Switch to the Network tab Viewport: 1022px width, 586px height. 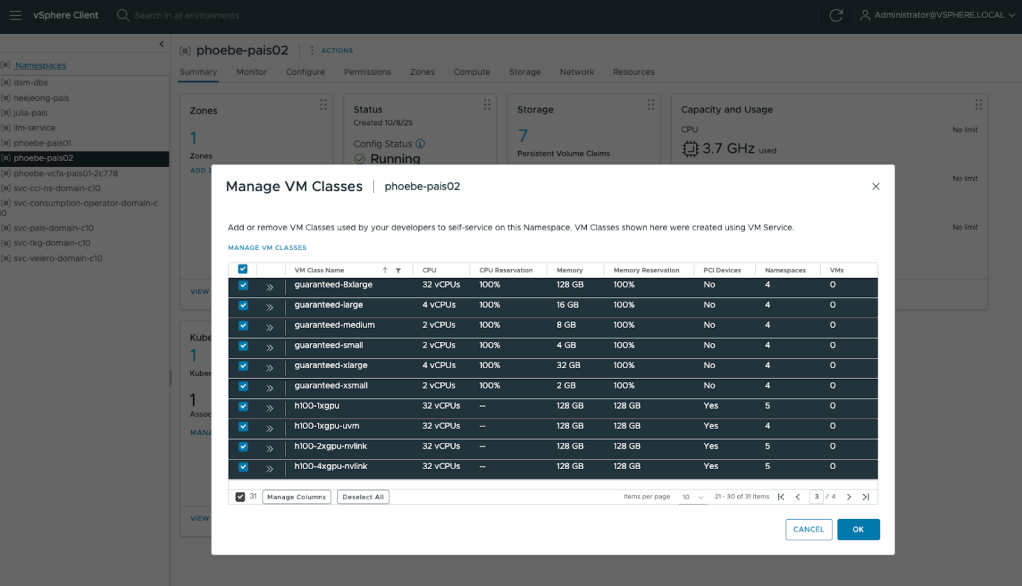(577, 72)
